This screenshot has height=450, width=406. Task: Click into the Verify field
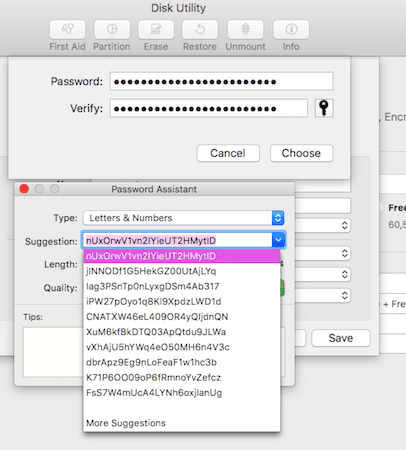(x=209, y=108)
